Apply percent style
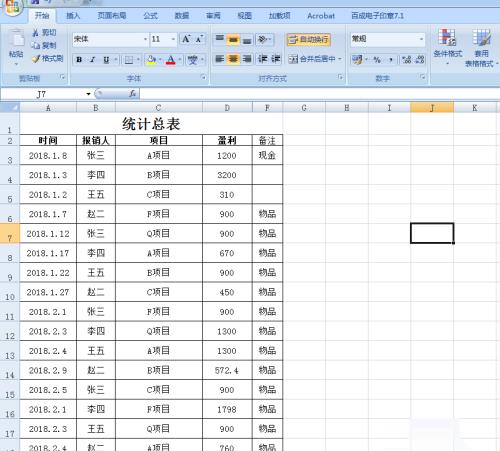 377,60
